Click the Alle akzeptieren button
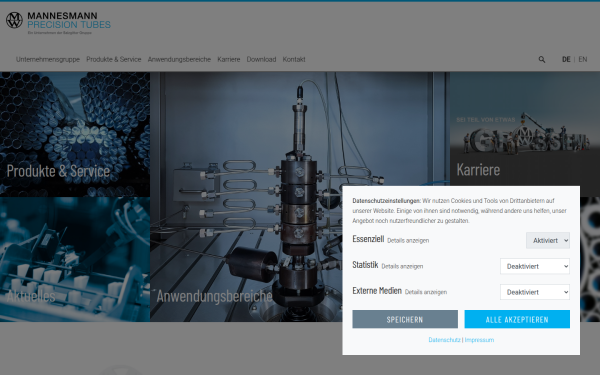600x375 pixels. pos(517,319)
